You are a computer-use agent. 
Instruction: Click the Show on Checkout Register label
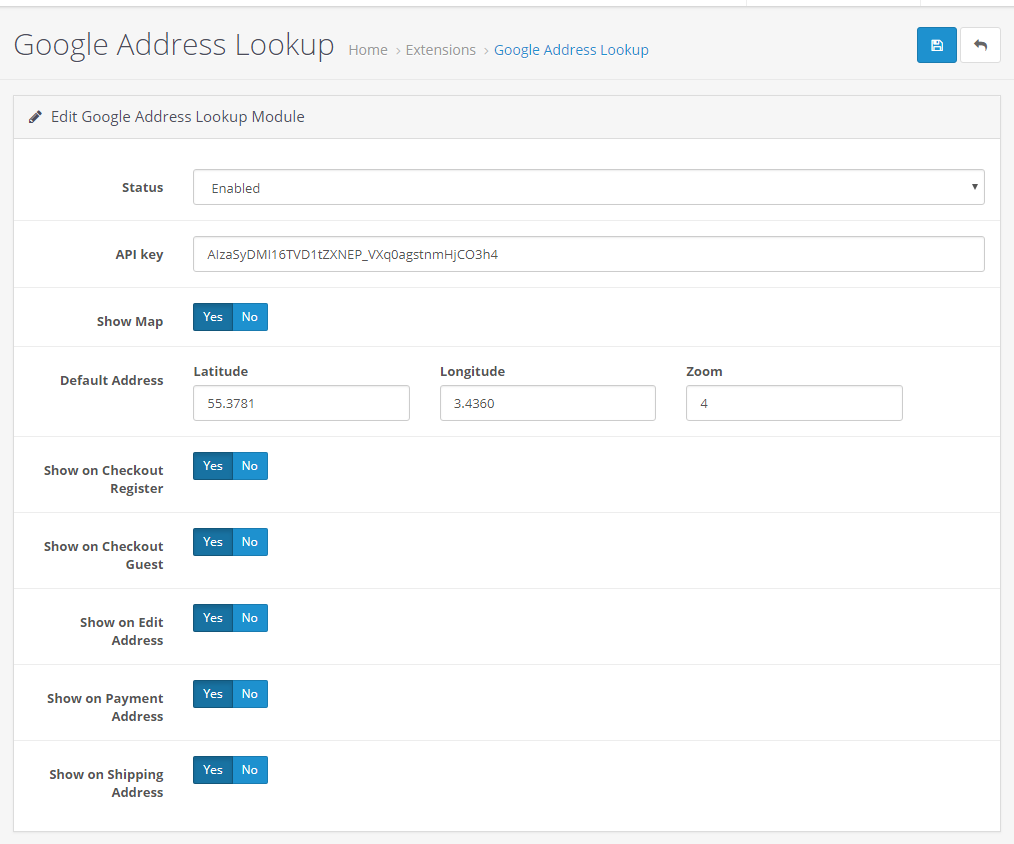pos(103,479)
